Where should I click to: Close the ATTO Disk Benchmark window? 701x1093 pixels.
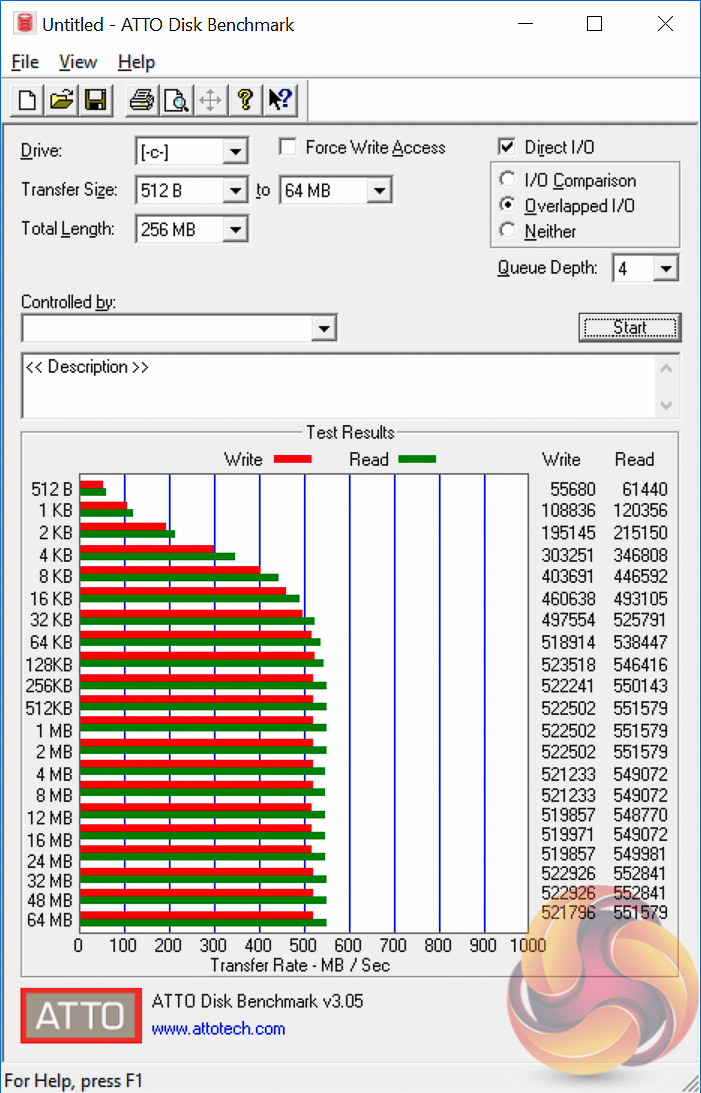click(x=665, y=24)
